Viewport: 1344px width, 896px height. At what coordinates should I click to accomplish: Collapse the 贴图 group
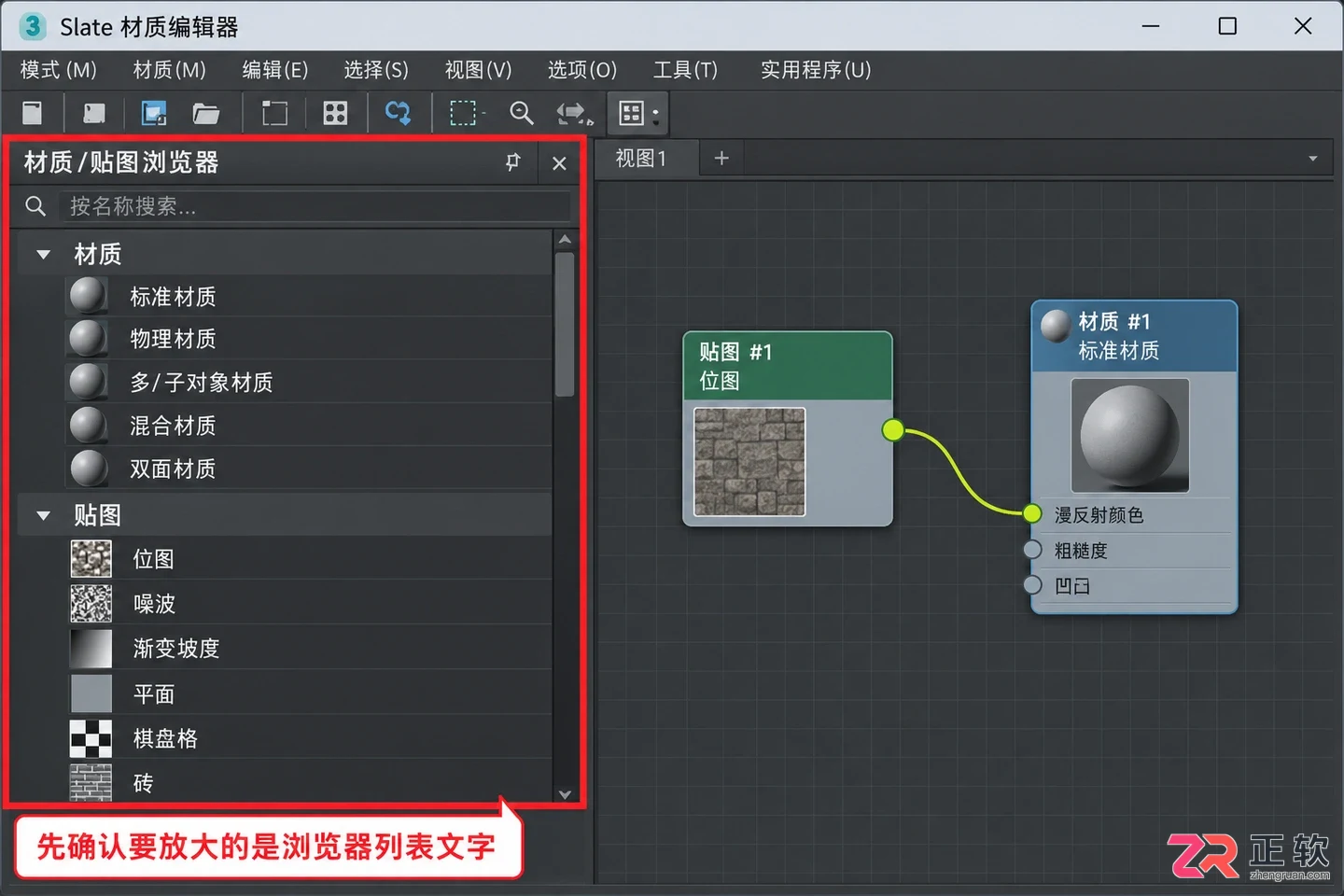click(x=43, y=515)
